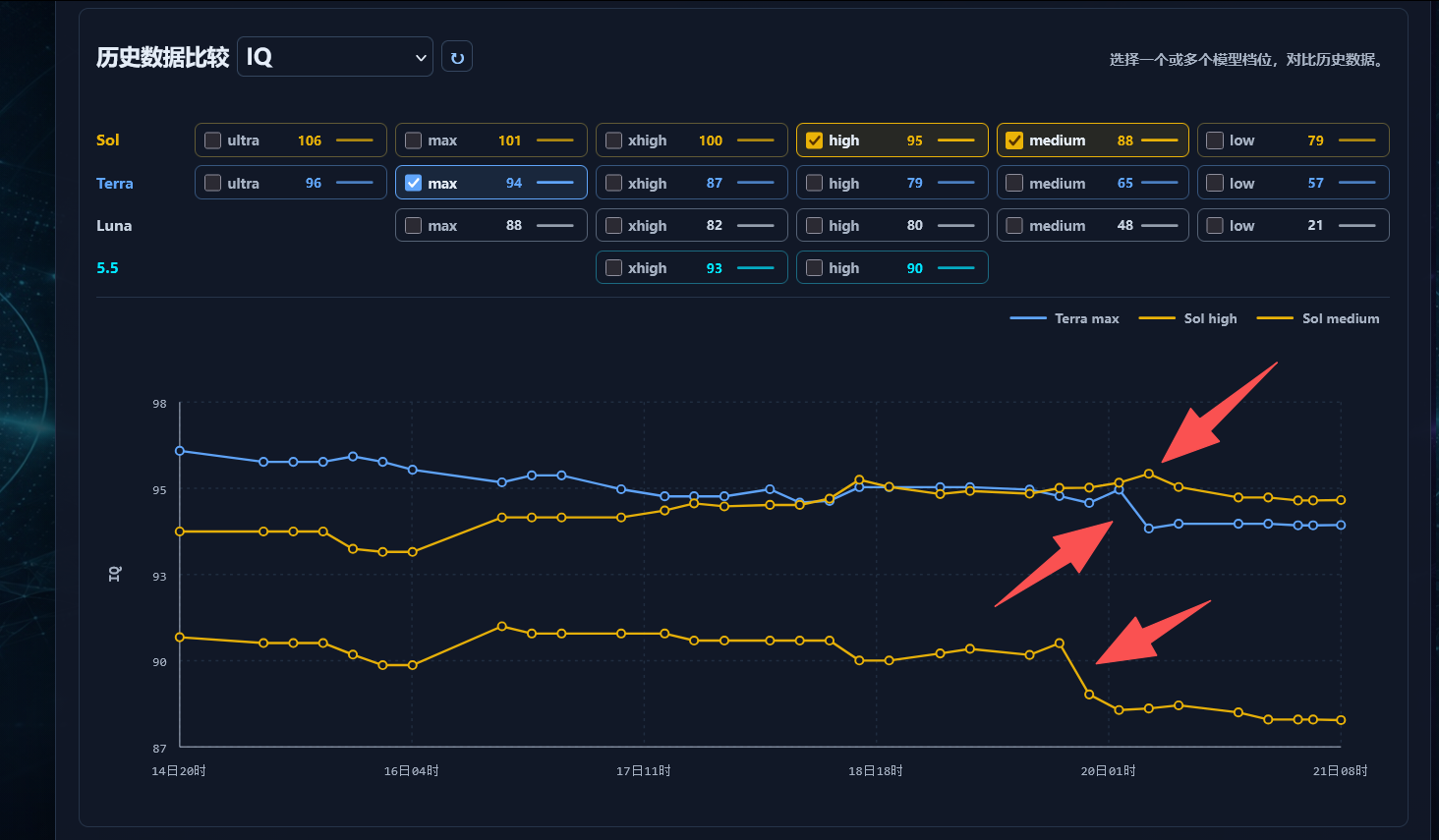
Task: Click the 16日04时 x-axis label
Action: pyautogui.click(x=412, y=771)
